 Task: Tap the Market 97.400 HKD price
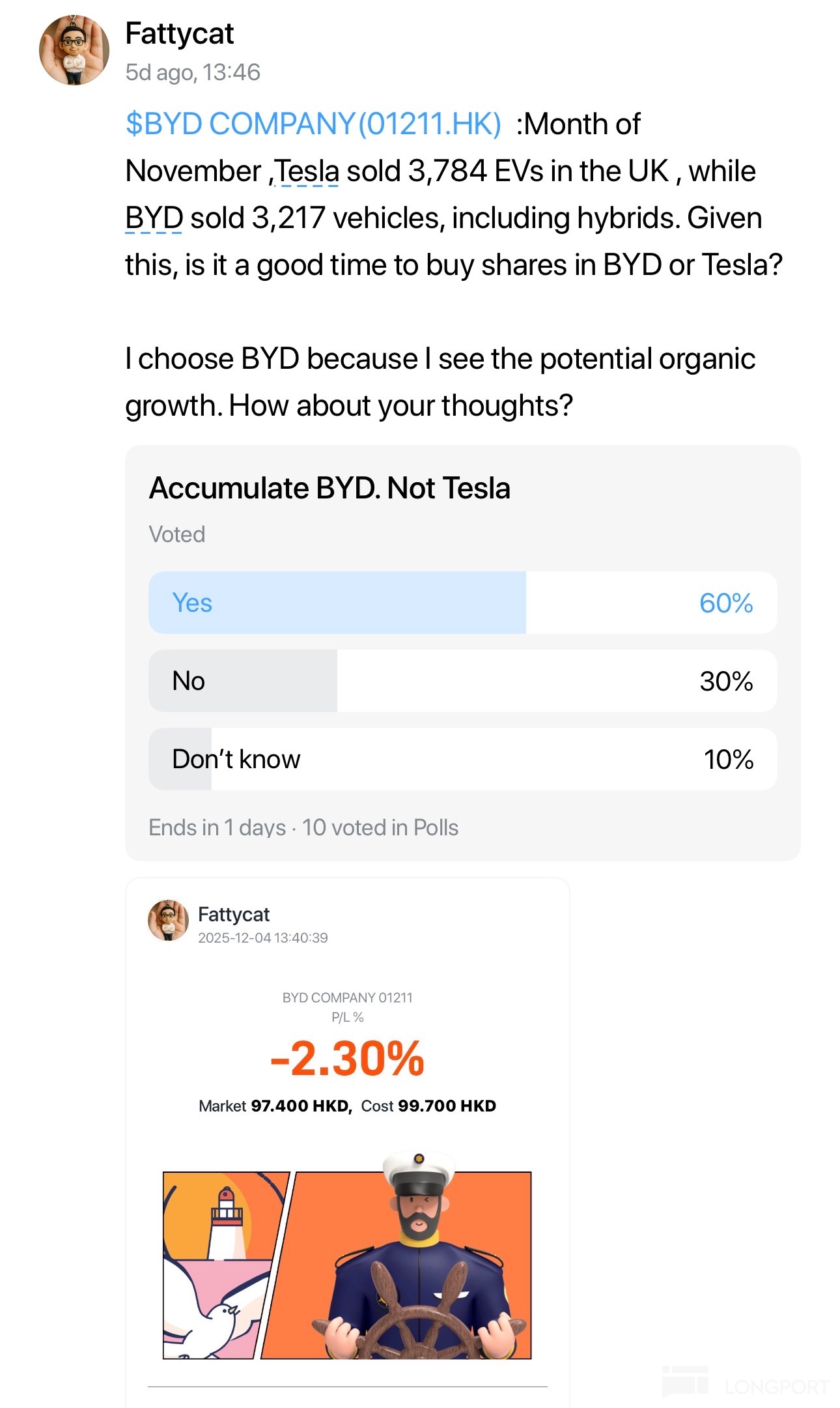275,1106
